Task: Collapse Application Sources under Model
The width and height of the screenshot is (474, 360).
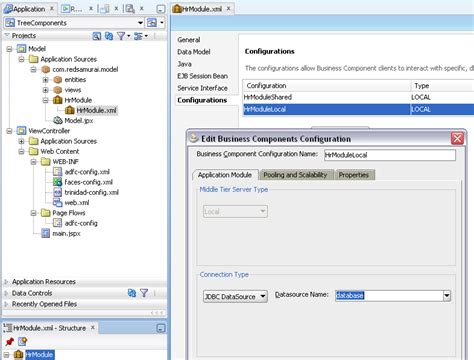Action: point(22,59)
